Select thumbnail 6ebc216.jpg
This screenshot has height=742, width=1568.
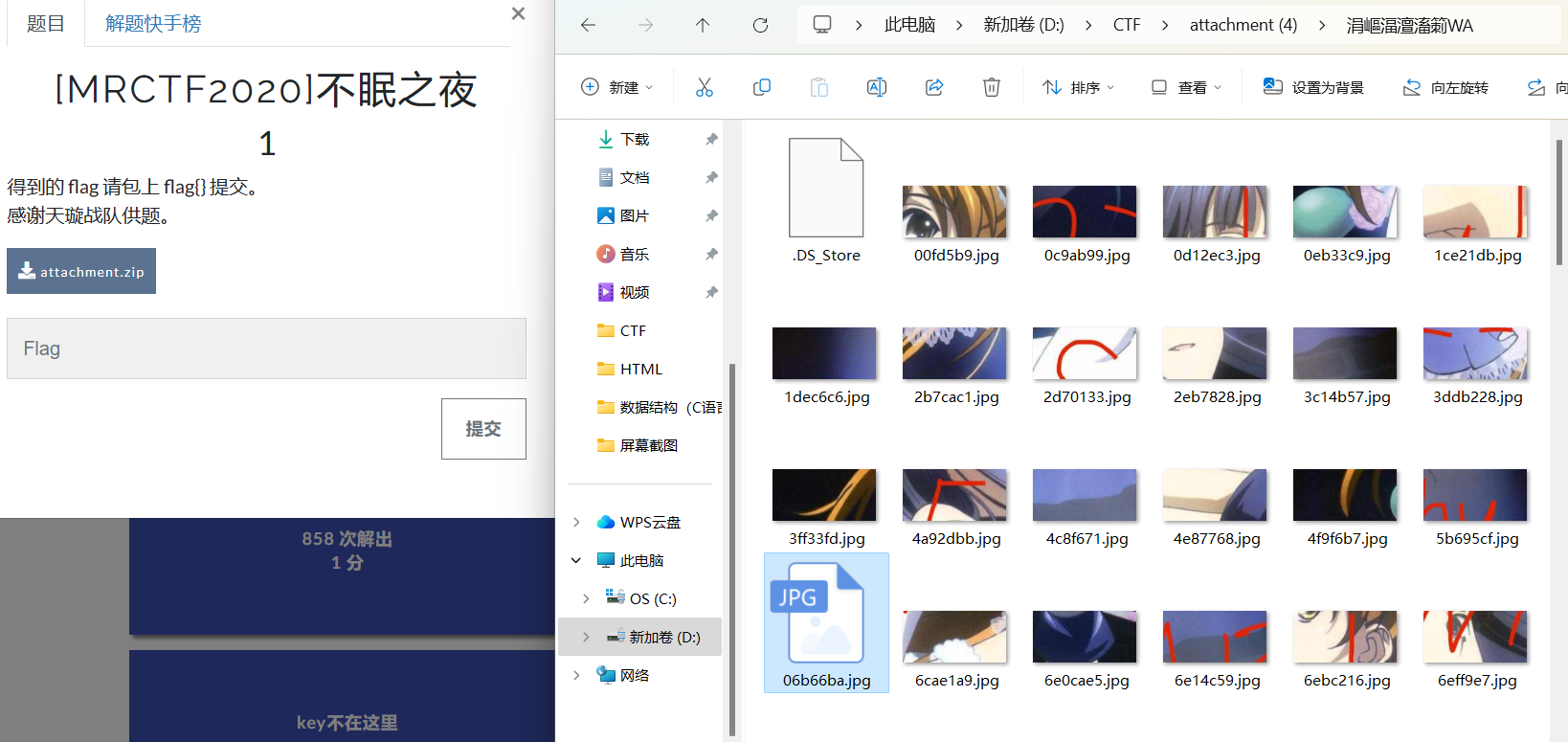pos(1345,637)
